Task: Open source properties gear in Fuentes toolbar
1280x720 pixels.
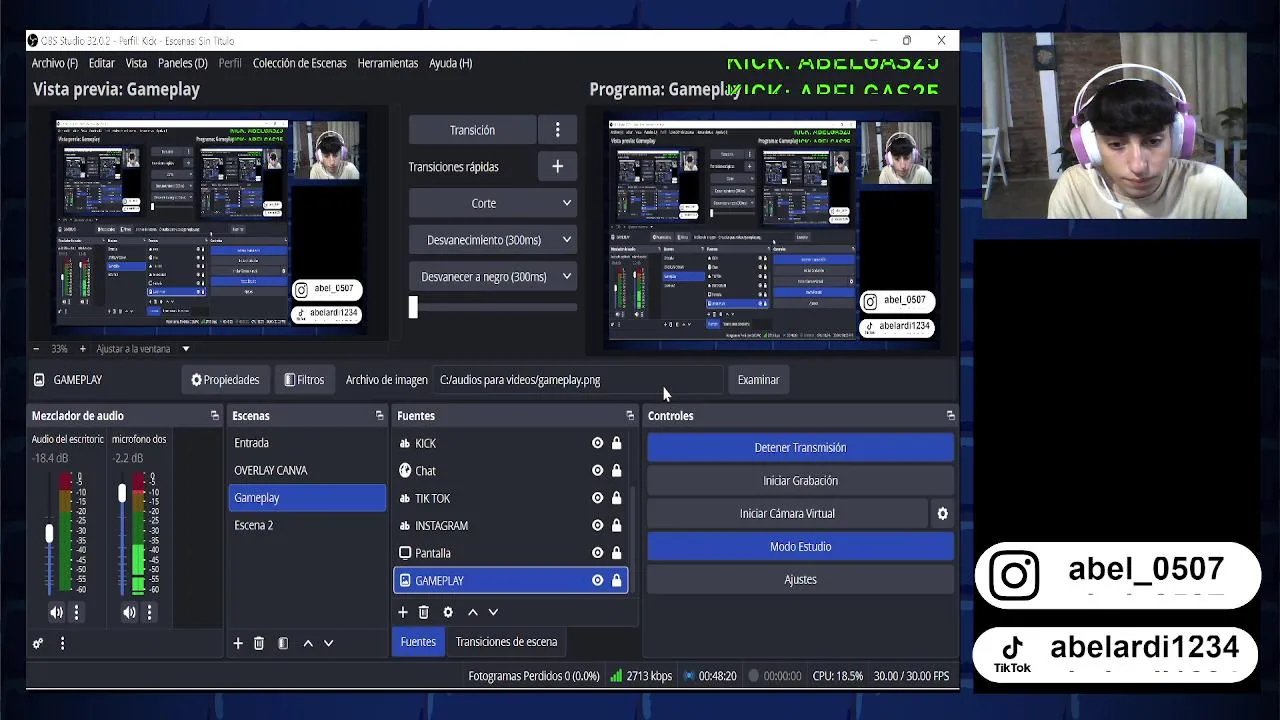Action: [x=448, y=612]
